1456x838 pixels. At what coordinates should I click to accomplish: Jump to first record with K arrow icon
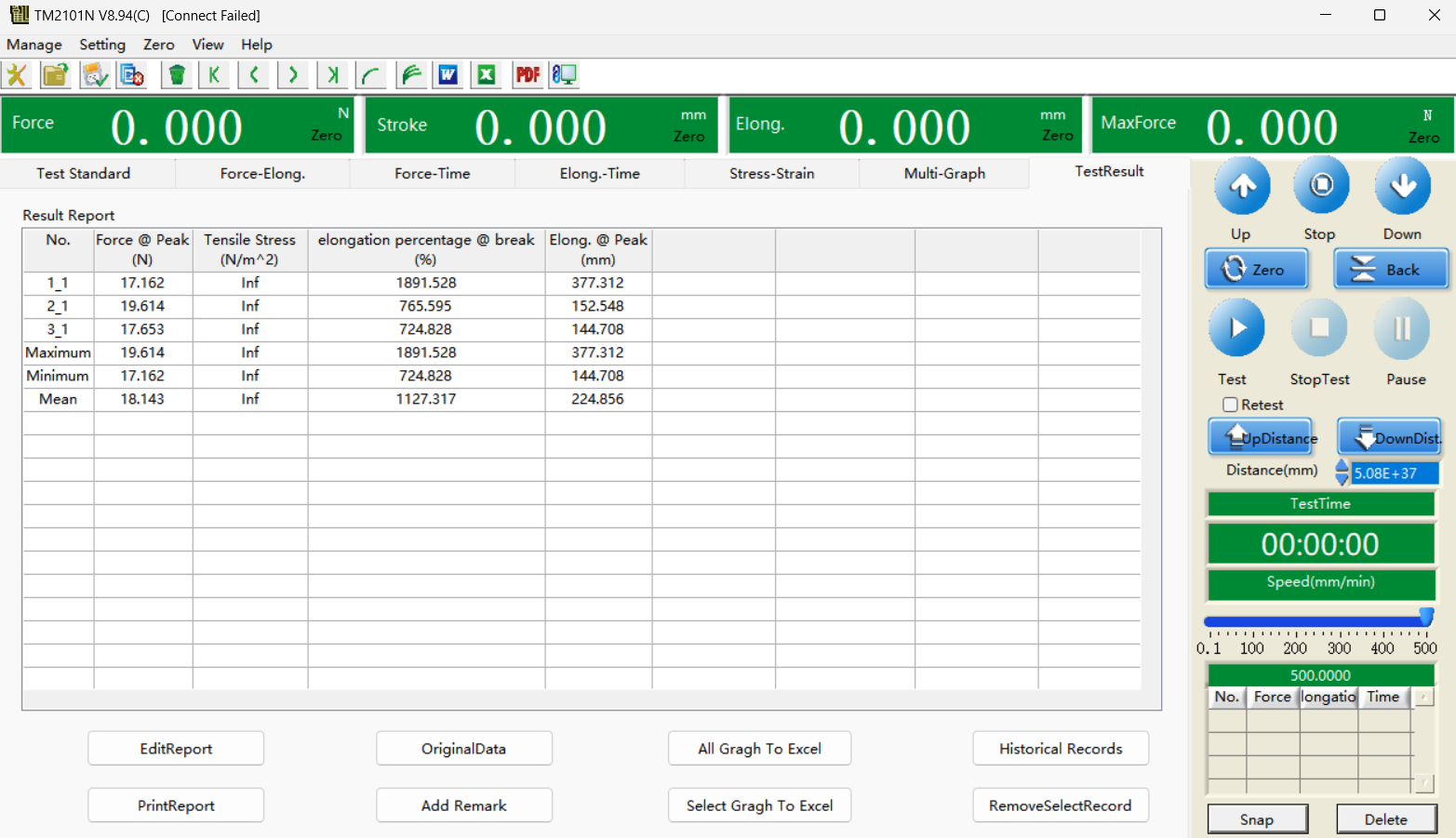click(x=214, y=75)
